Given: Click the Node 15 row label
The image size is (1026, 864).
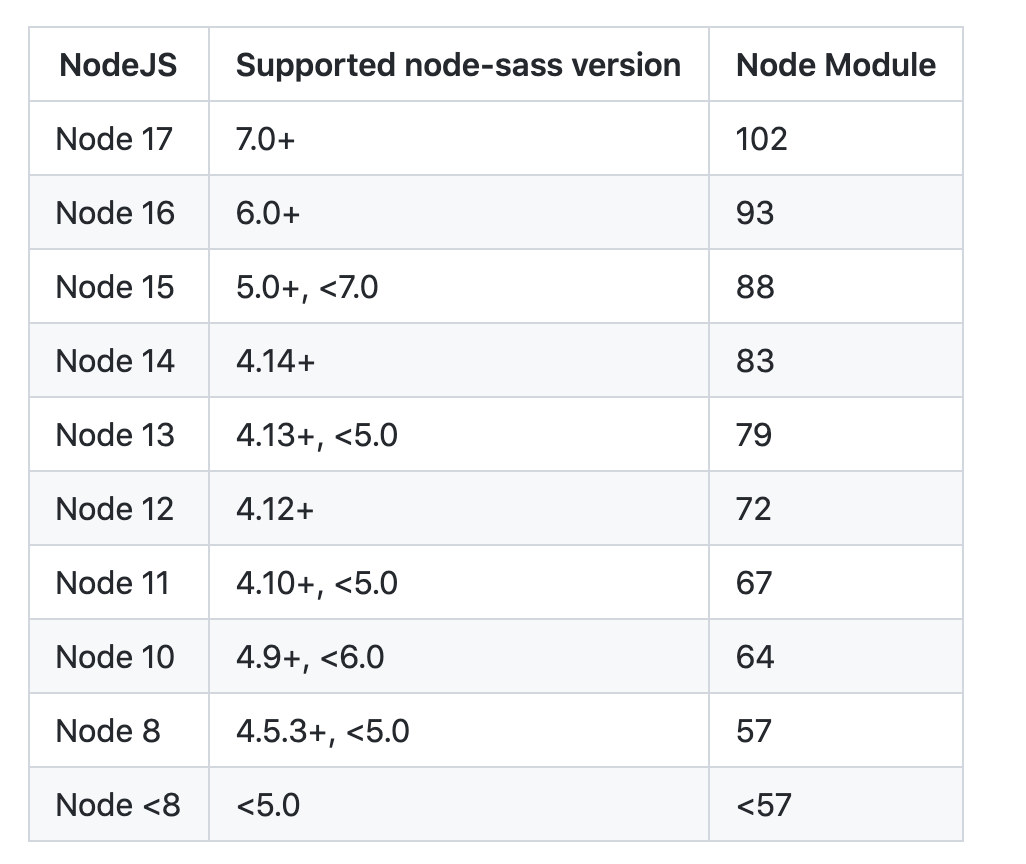Looking at the screenshot, I should pos(115,287).
